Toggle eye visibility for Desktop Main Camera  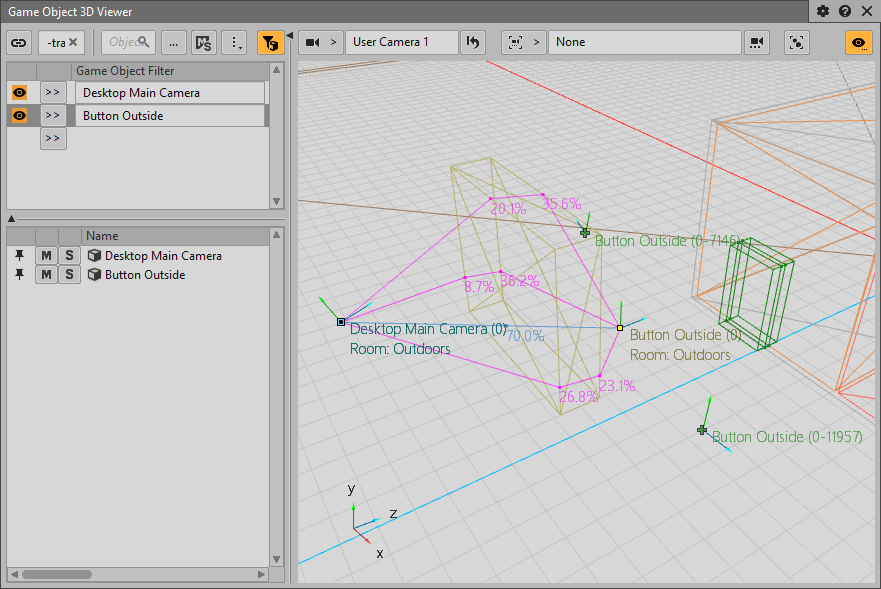19,93
